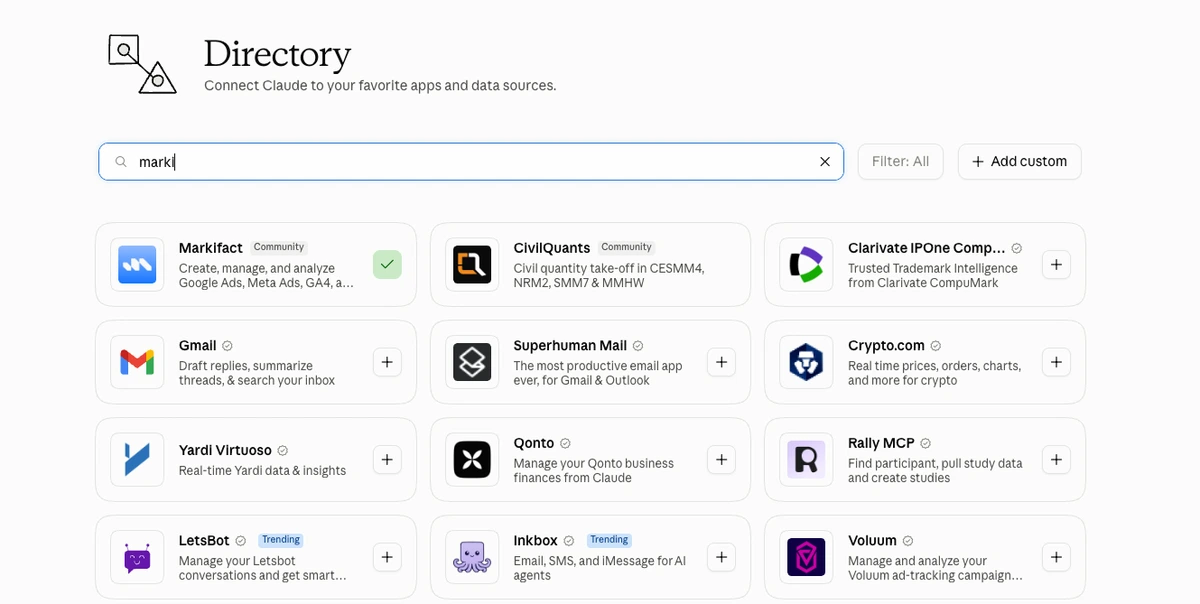Toggle the green checkmark on Markifact
The height and width of the screenshot is (604, 1200).
coord(387,265)
